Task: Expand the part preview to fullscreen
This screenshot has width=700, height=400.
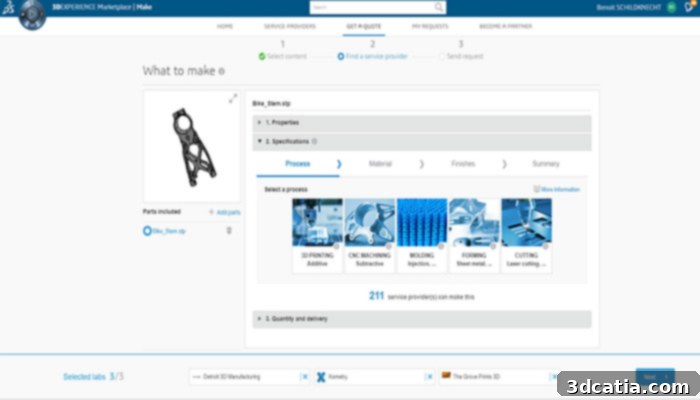Action: [233, 99]
